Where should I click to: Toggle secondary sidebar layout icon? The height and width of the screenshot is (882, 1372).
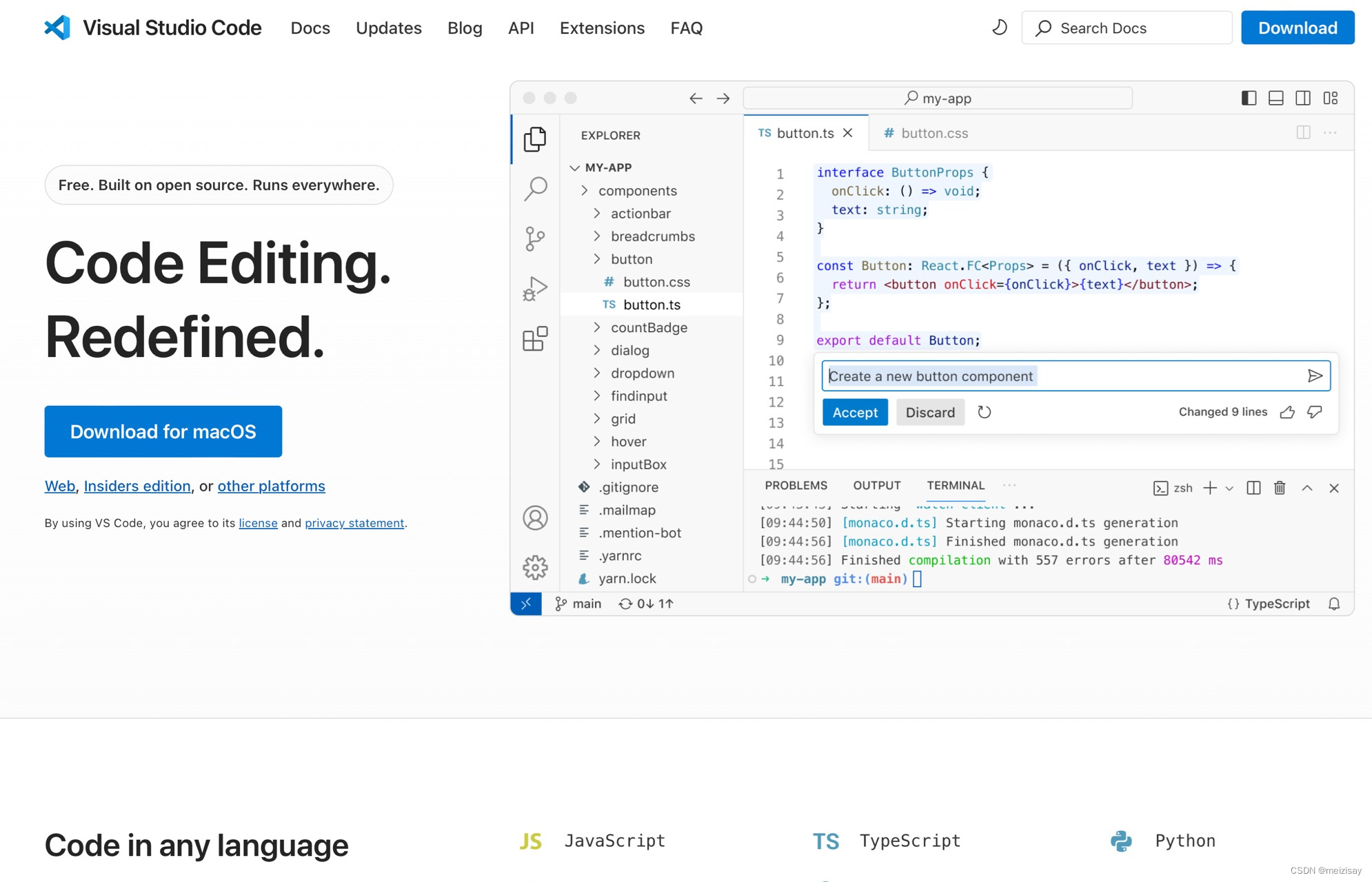point(1303,98)
